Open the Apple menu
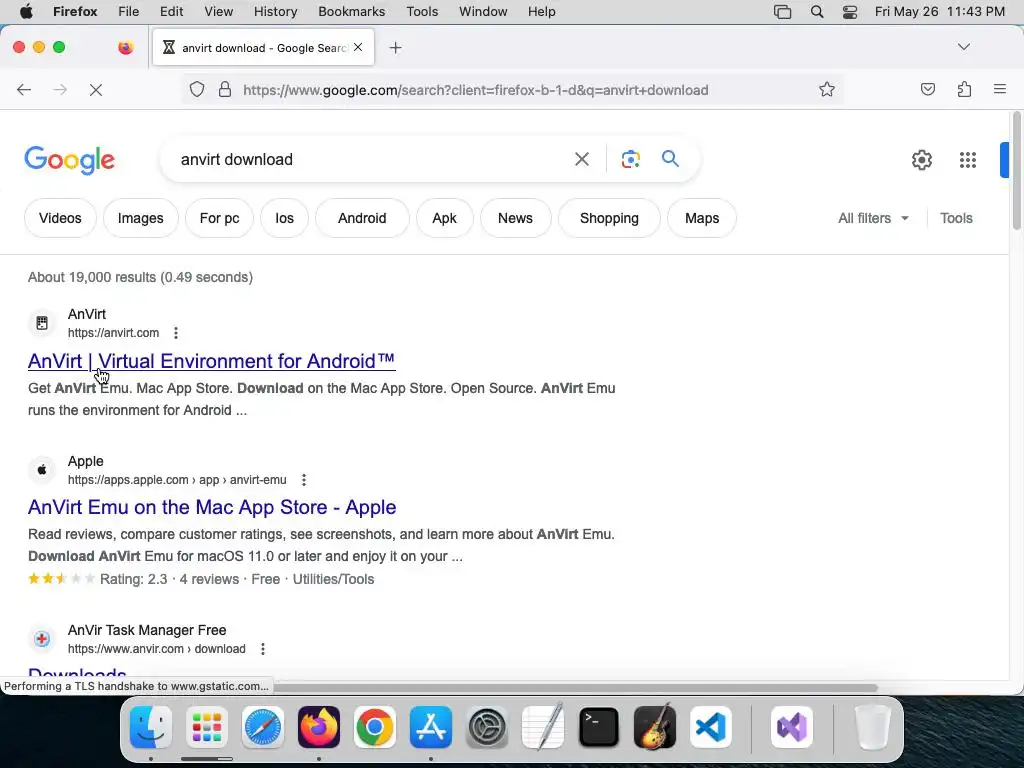The image size is (1024, 768). coord(26,12)
